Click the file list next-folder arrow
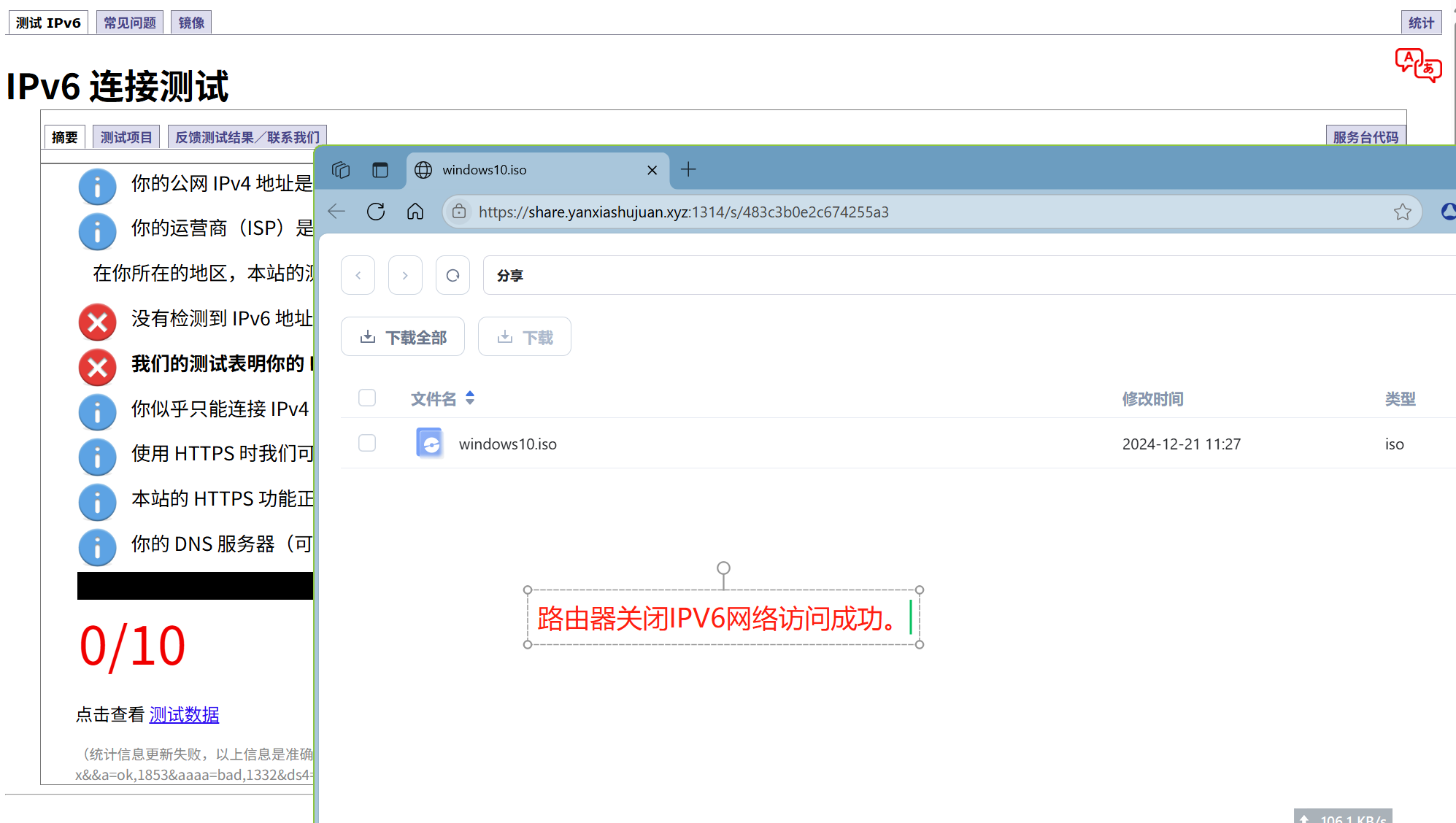Viewport: 1456px width, 823px height. [405, 275]
